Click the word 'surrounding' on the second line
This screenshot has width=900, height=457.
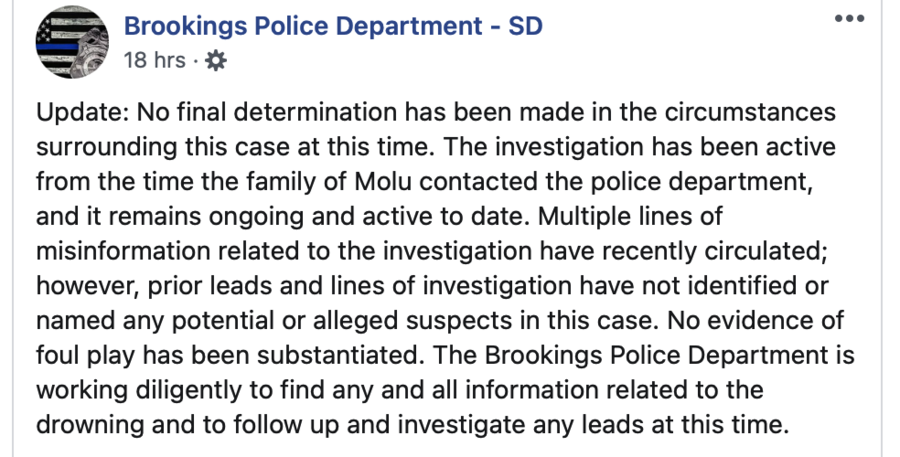(107, 148)
